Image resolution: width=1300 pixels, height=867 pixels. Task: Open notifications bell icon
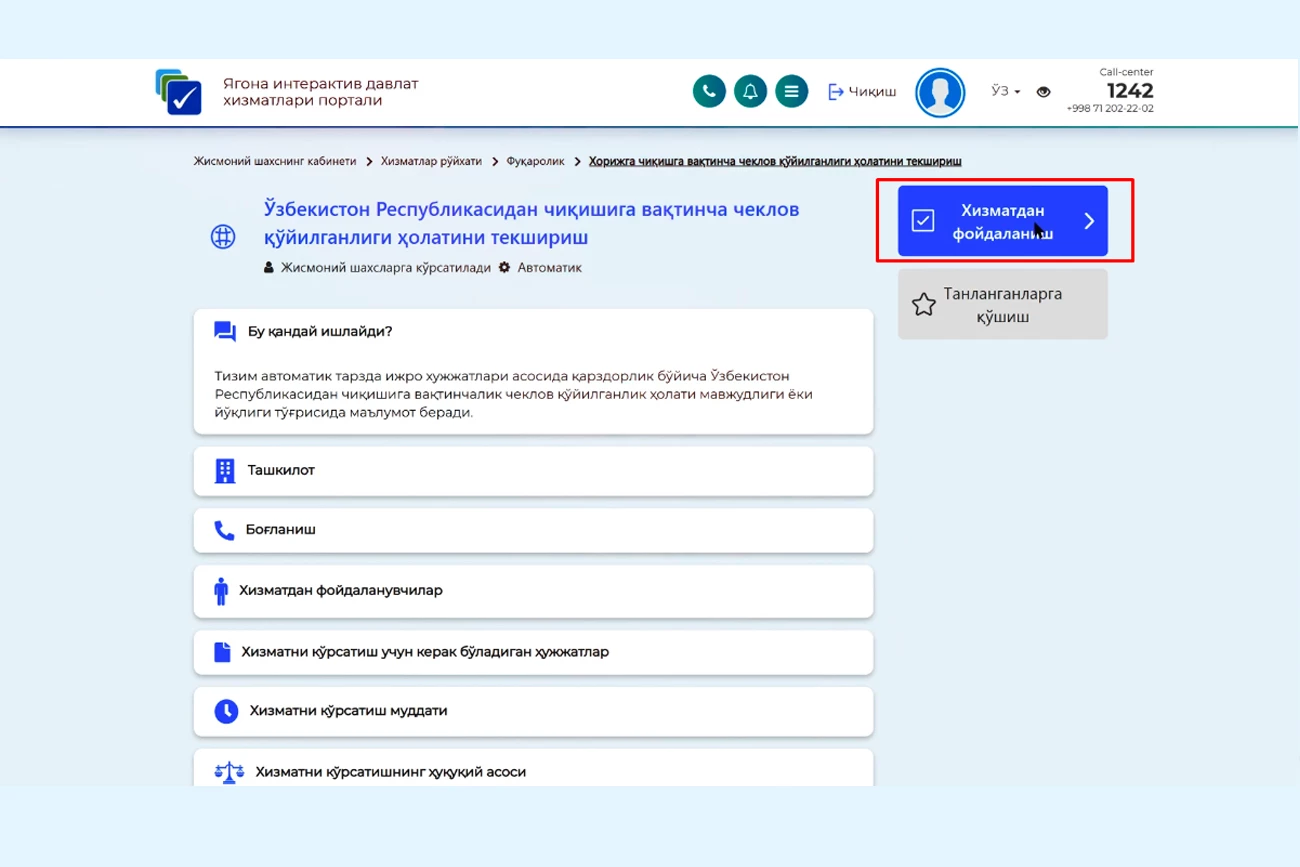click(750, 92)
